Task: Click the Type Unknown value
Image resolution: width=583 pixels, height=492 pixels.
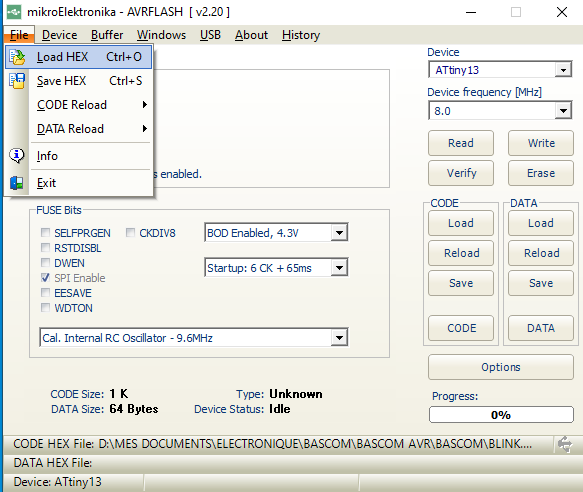Action: click(x=296, y=394)
